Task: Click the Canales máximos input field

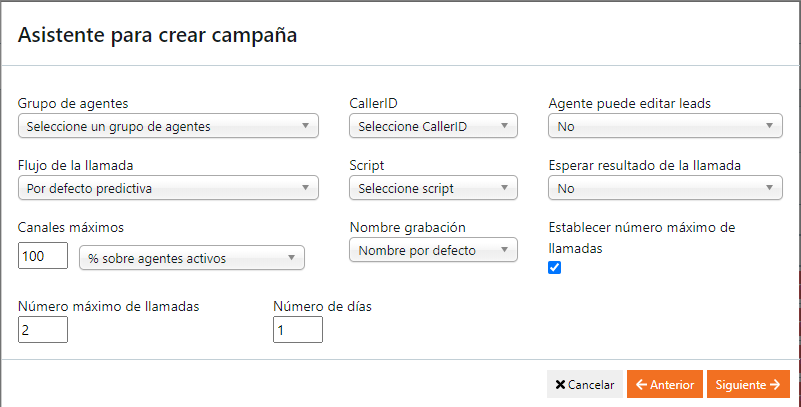Action: (43, 257)
